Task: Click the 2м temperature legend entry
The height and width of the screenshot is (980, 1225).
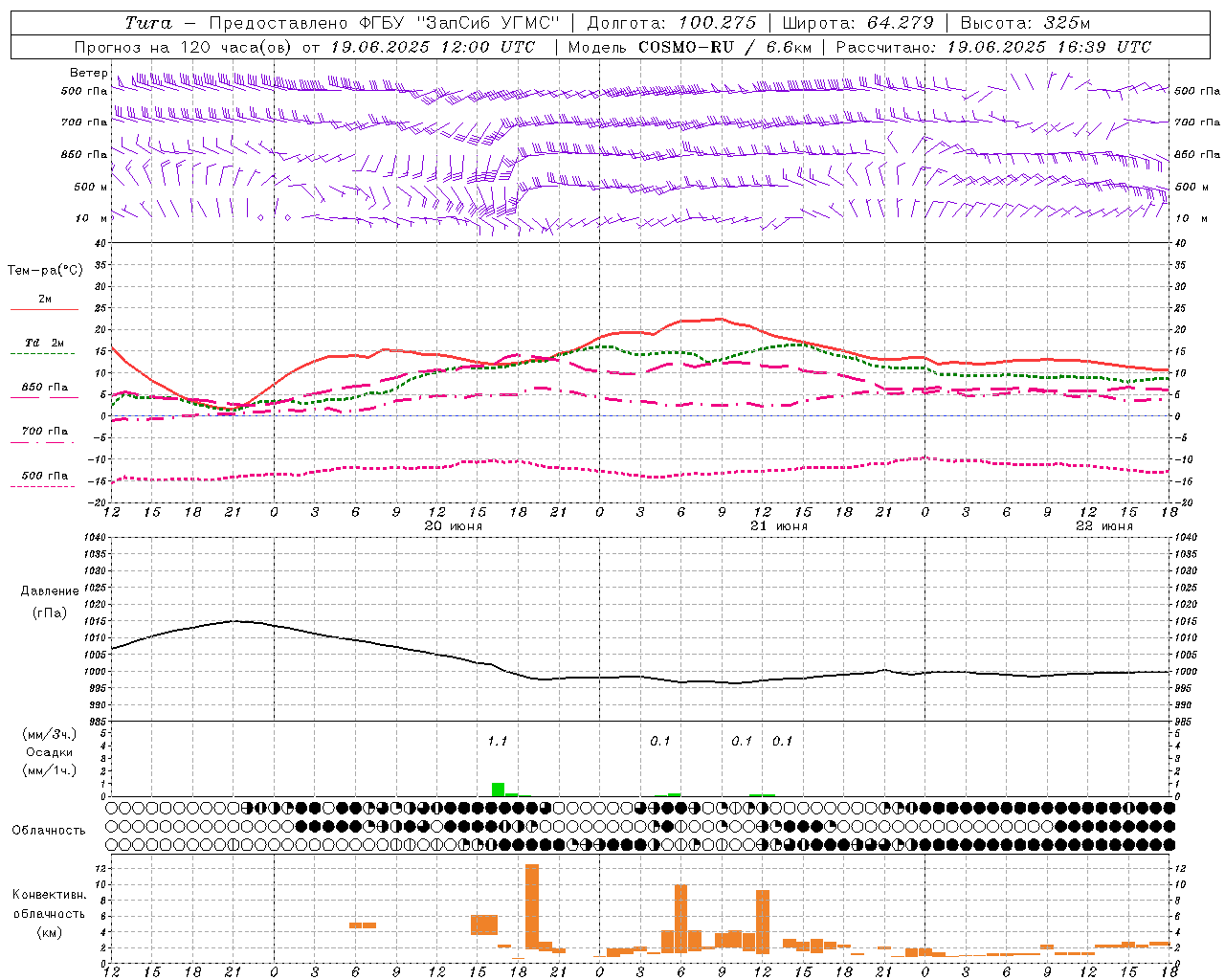Action: (x=45, y=300)
